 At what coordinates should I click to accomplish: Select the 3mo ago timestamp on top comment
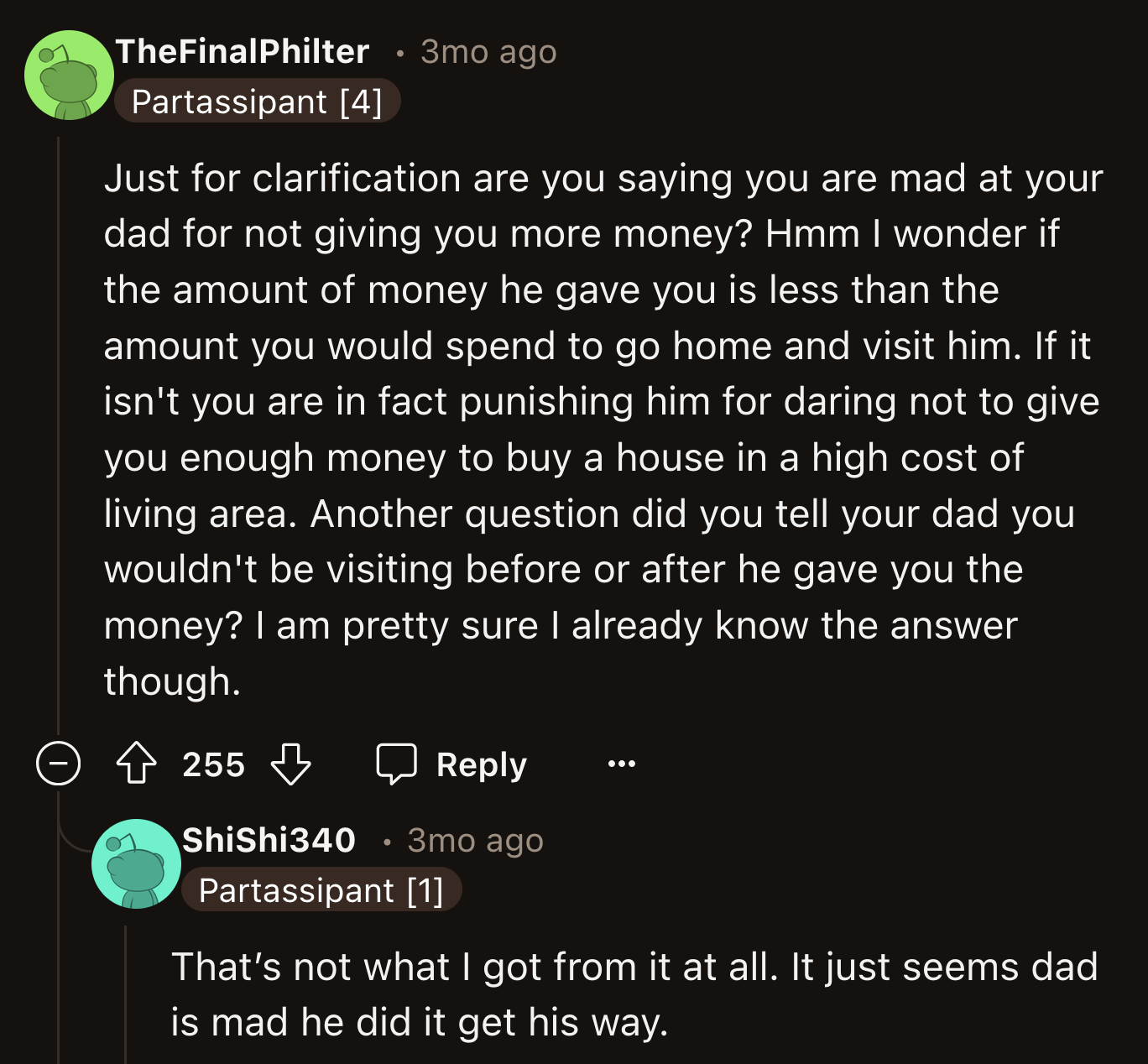pos(487,52)
